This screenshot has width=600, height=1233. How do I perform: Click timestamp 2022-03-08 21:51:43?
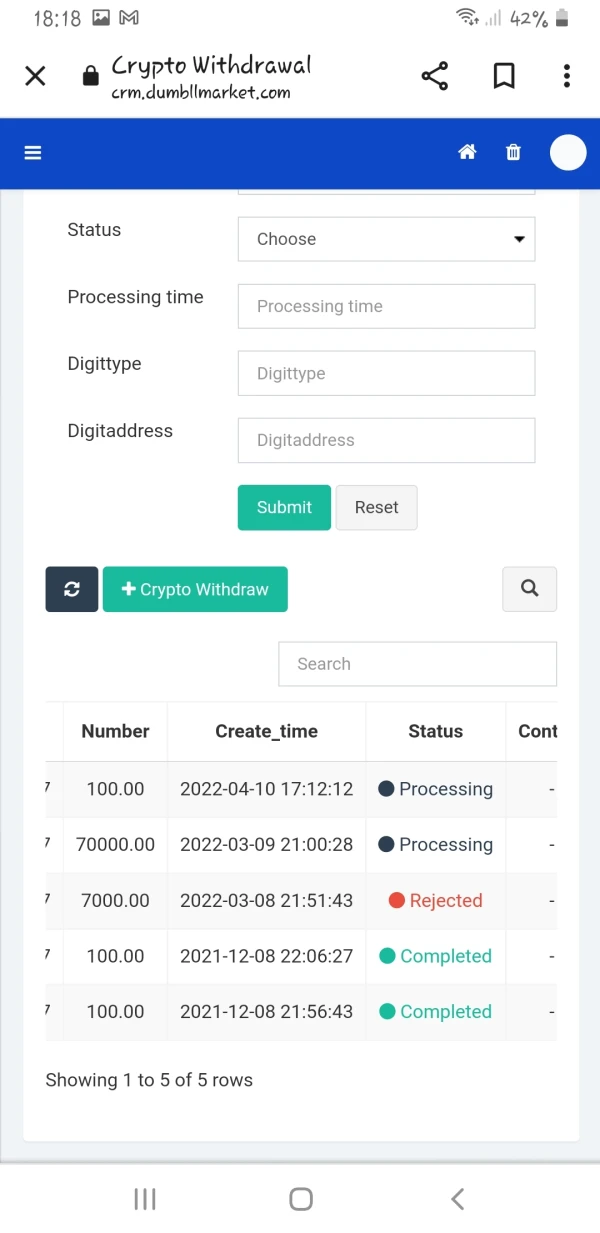tap(266, 901)
